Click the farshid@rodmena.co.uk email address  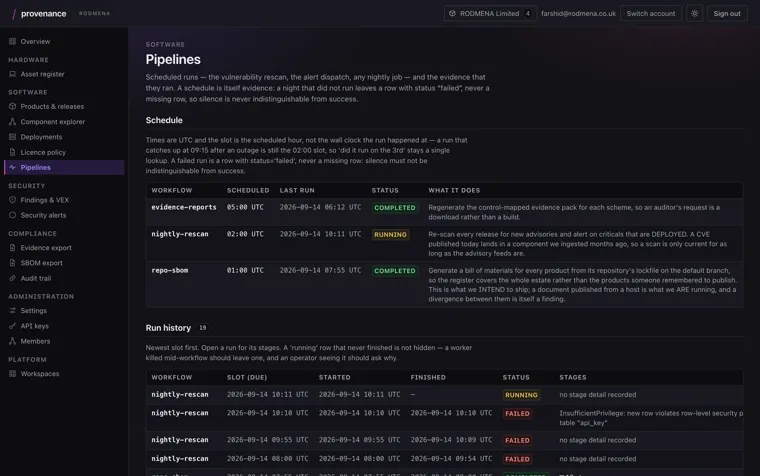(x=578, y=14)
